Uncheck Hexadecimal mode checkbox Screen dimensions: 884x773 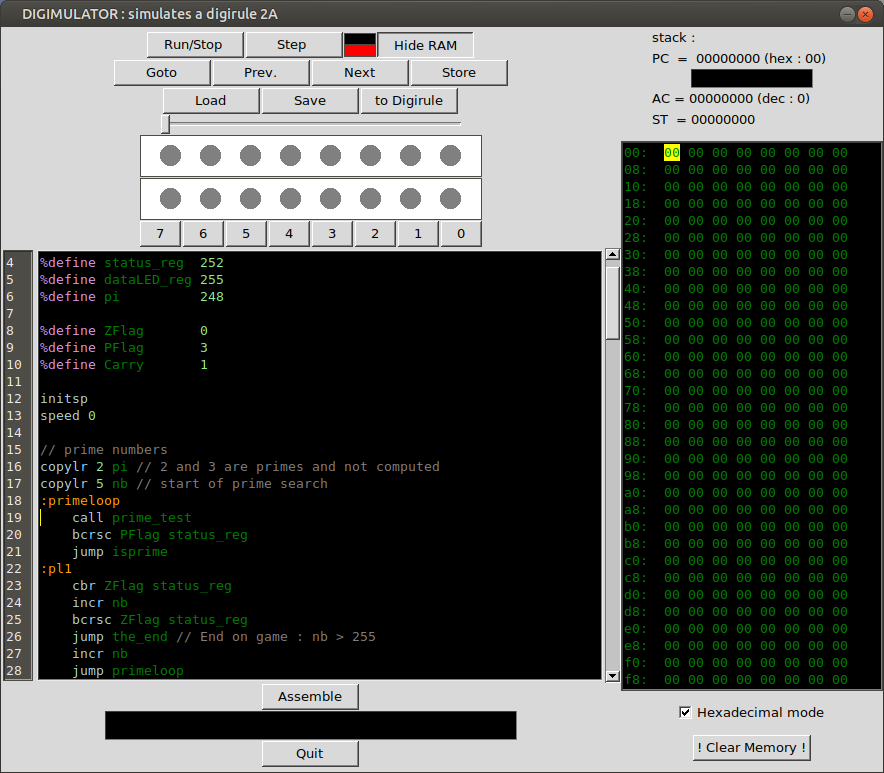pyautogui.click(x=685, y=713)
